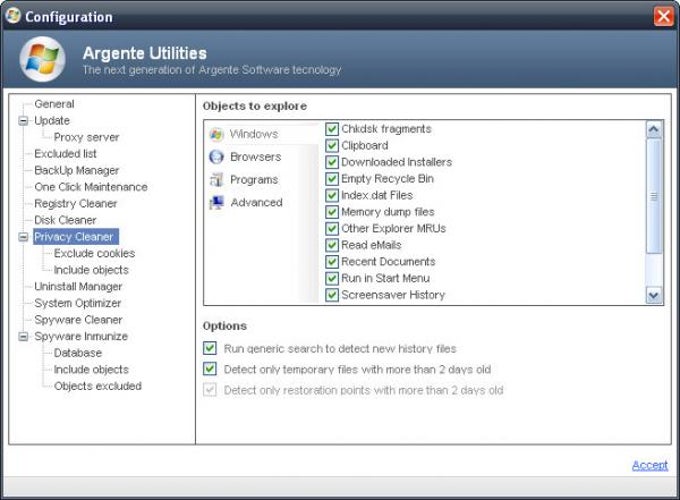This screenshot has height=500, width=680.
Task: Click scroll up arrow in objects list
Action: click(654, 129)
